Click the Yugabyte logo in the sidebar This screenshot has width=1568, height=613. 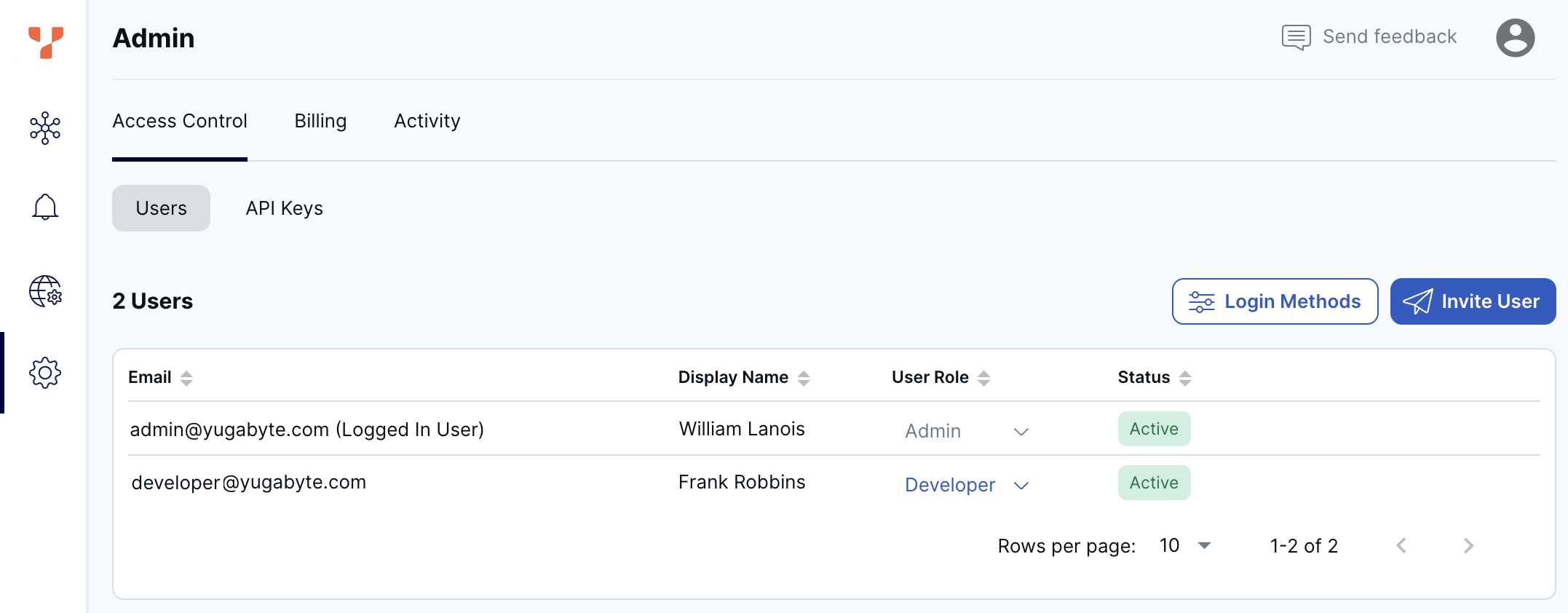45,42
